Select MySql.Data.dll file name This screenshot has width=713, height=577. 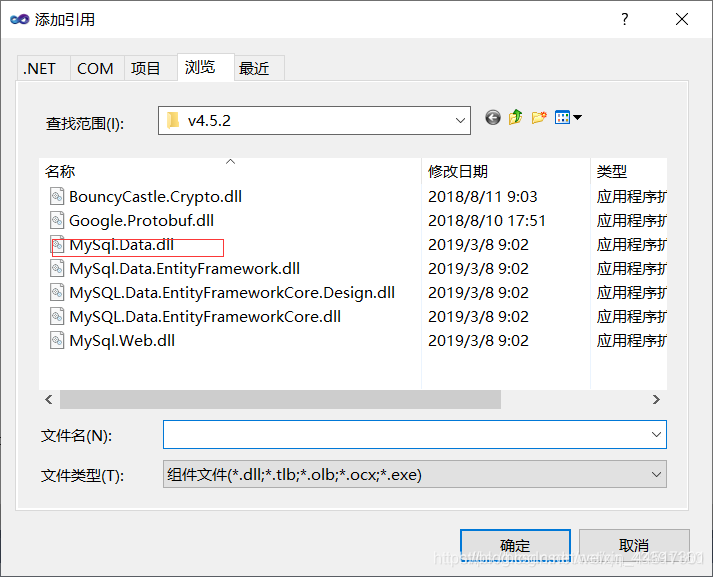click(121, 245)
